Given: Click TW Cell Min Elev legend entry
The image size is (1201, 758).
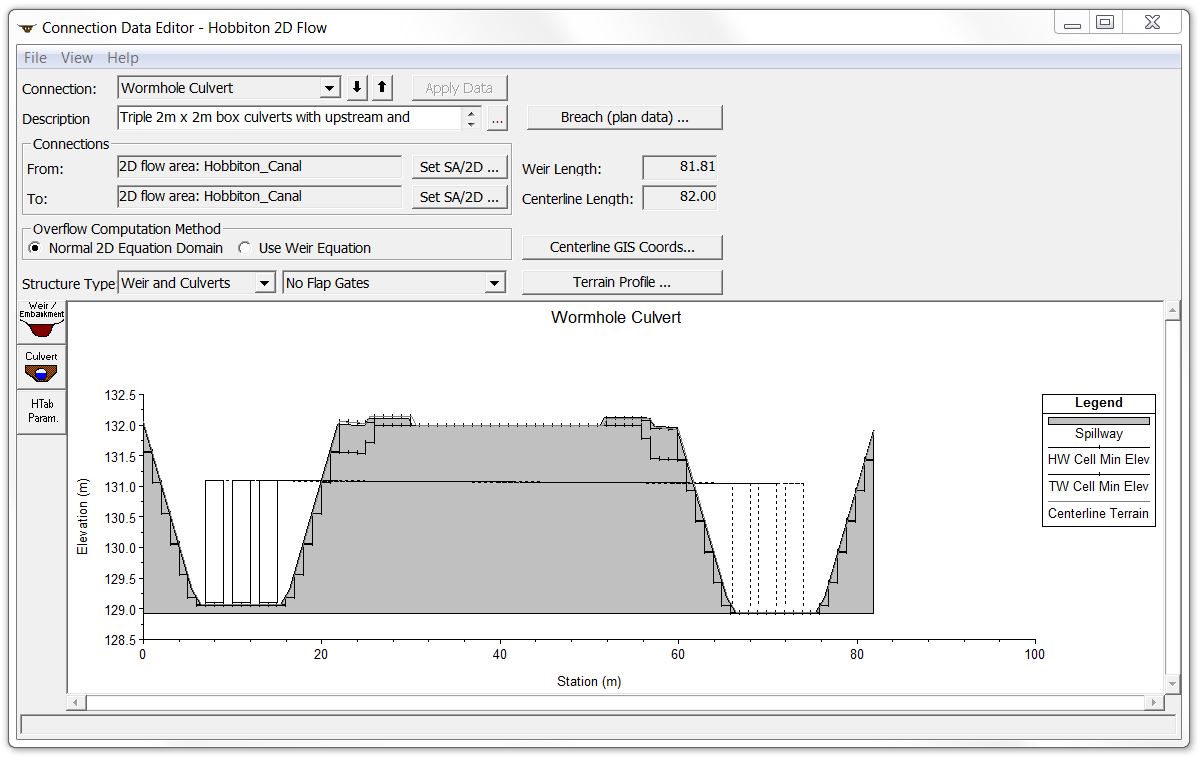Looking at the screenshot, I should coord(1098,487).
